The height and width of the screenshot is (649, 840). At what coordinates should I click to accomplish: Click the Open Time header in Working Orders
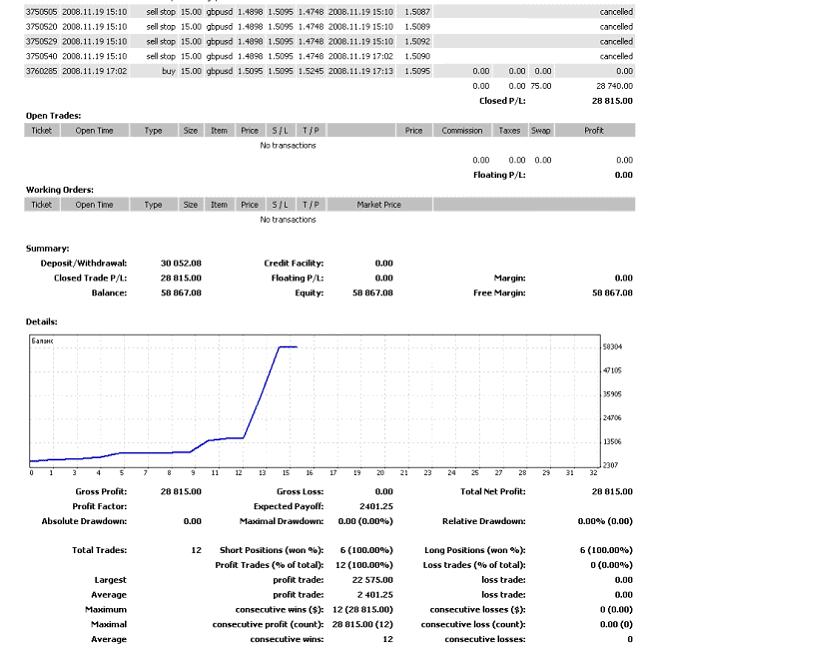click(94, 204)
